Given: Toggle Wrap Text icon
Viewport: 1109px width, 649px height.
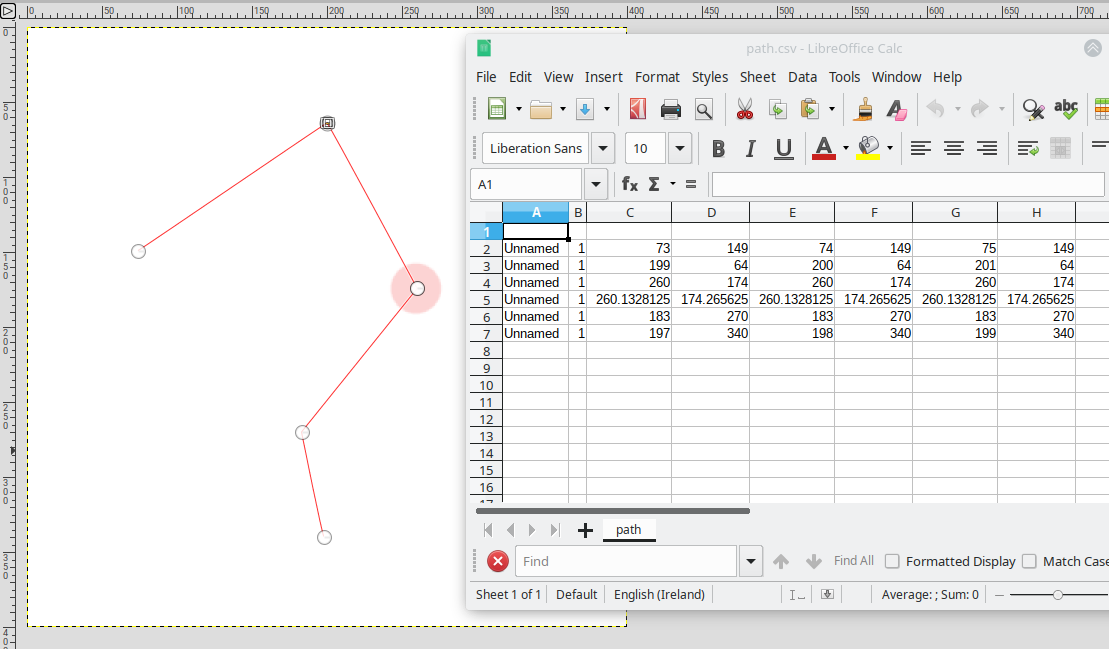Looking at the screenshot, I should [x=1028, y=148].
